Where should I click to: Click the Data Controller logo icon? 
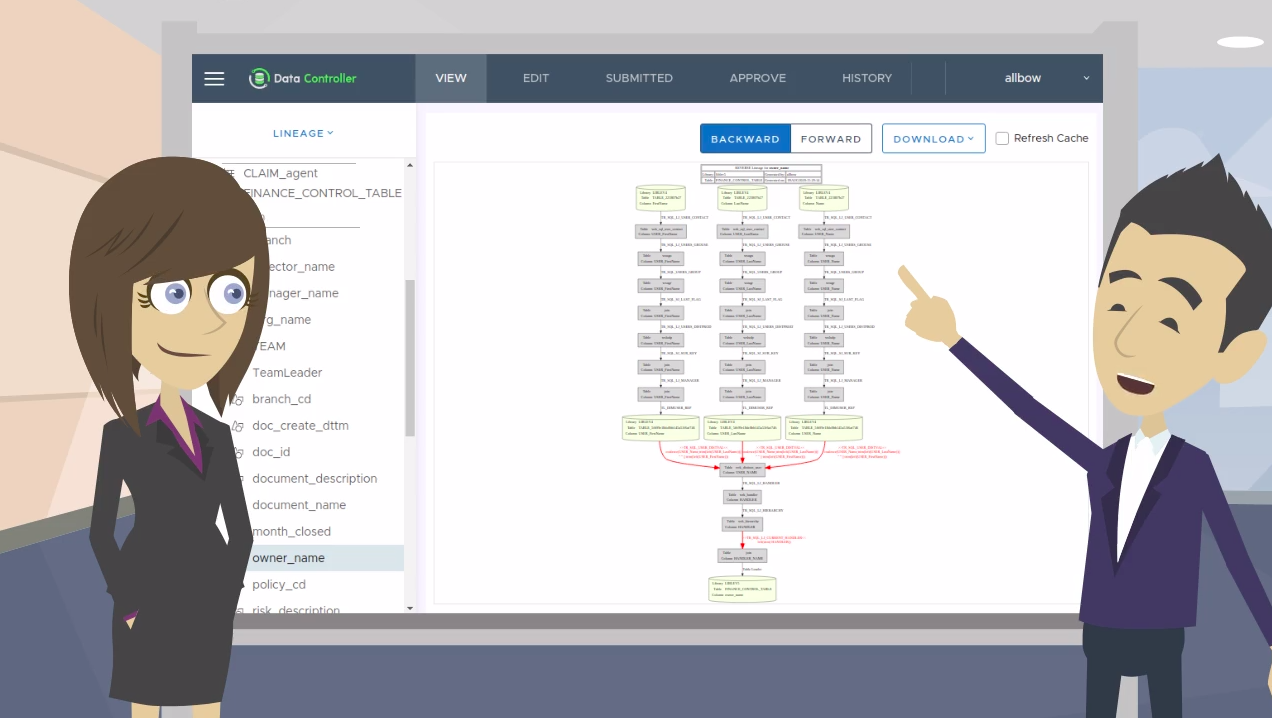pyautogui.click(x=259, y=78)
